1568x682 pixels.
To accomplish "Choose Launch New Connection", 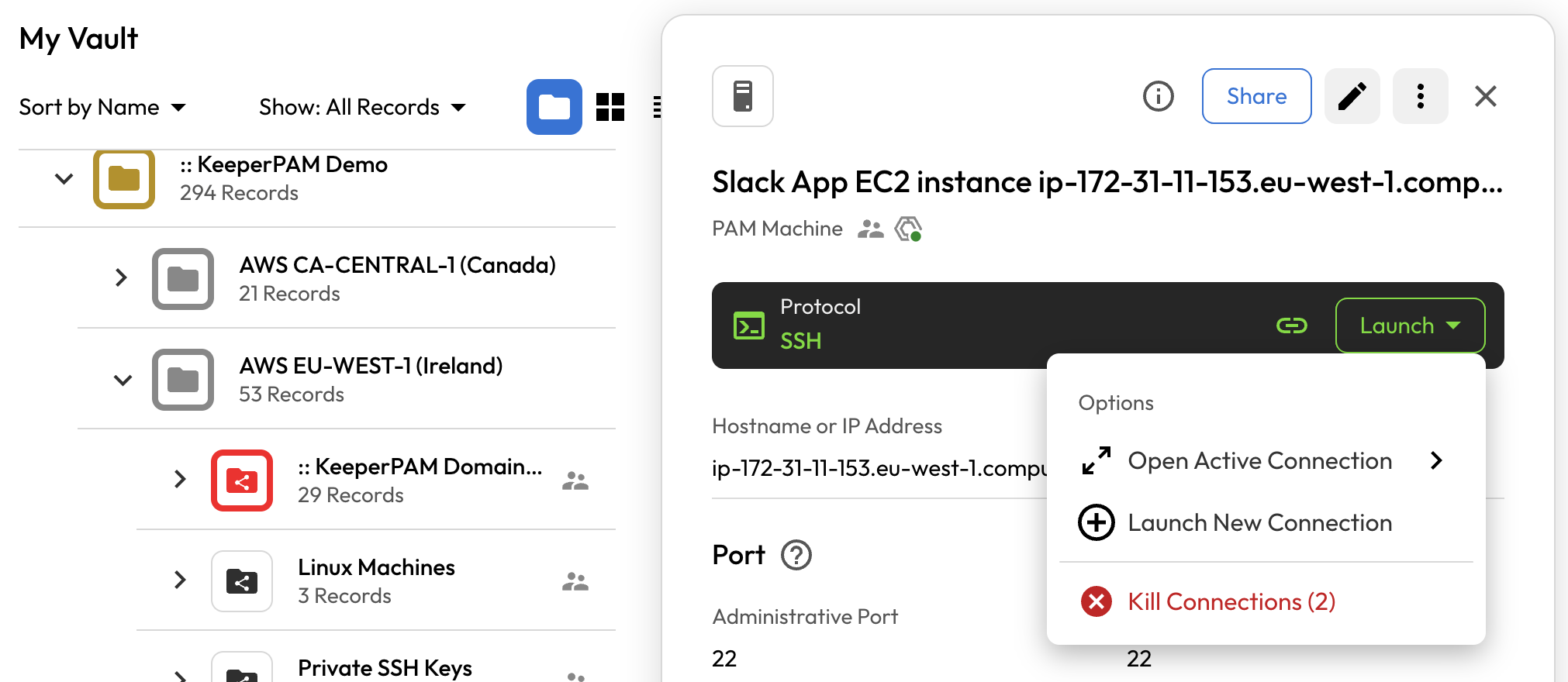I will point(1259,523).
